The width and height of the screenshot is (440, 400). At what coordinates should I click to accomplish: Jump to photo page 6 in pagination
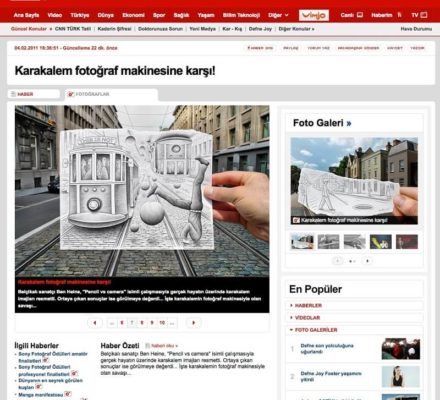coord(122,323)
